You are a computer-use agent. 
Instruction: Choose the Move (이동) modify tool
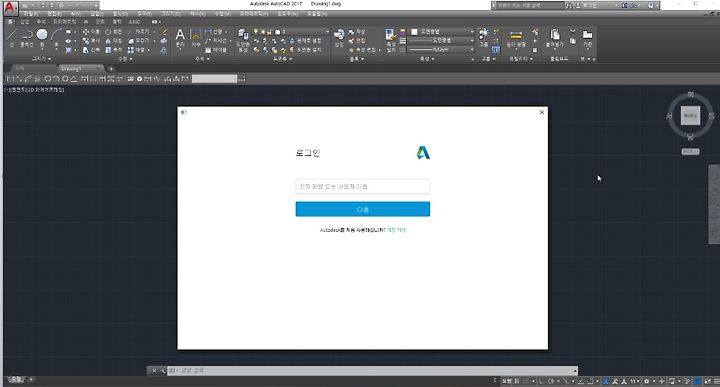[x=91, y=32]
